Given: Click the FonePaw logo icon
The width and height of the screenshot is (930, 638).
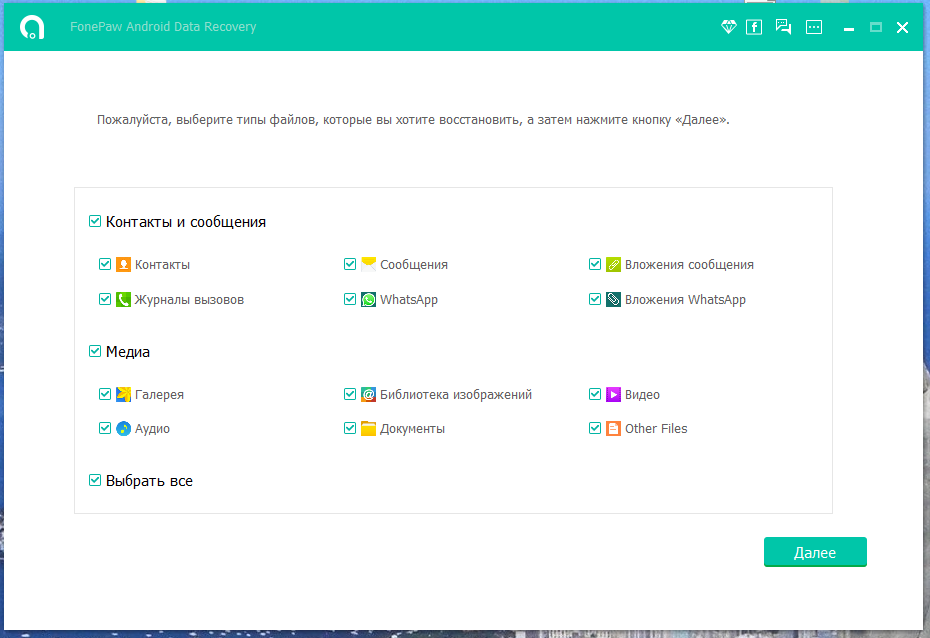Looking at the screenshot, I should 32,27.
